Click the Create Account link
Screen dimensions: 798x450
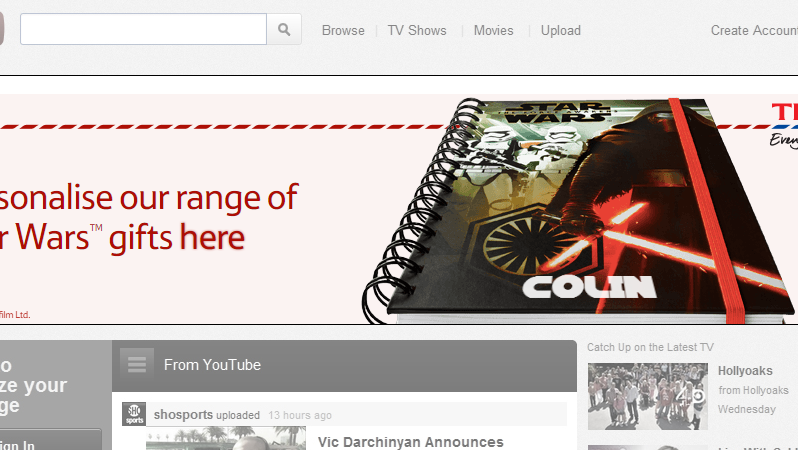tap(754, 31)
